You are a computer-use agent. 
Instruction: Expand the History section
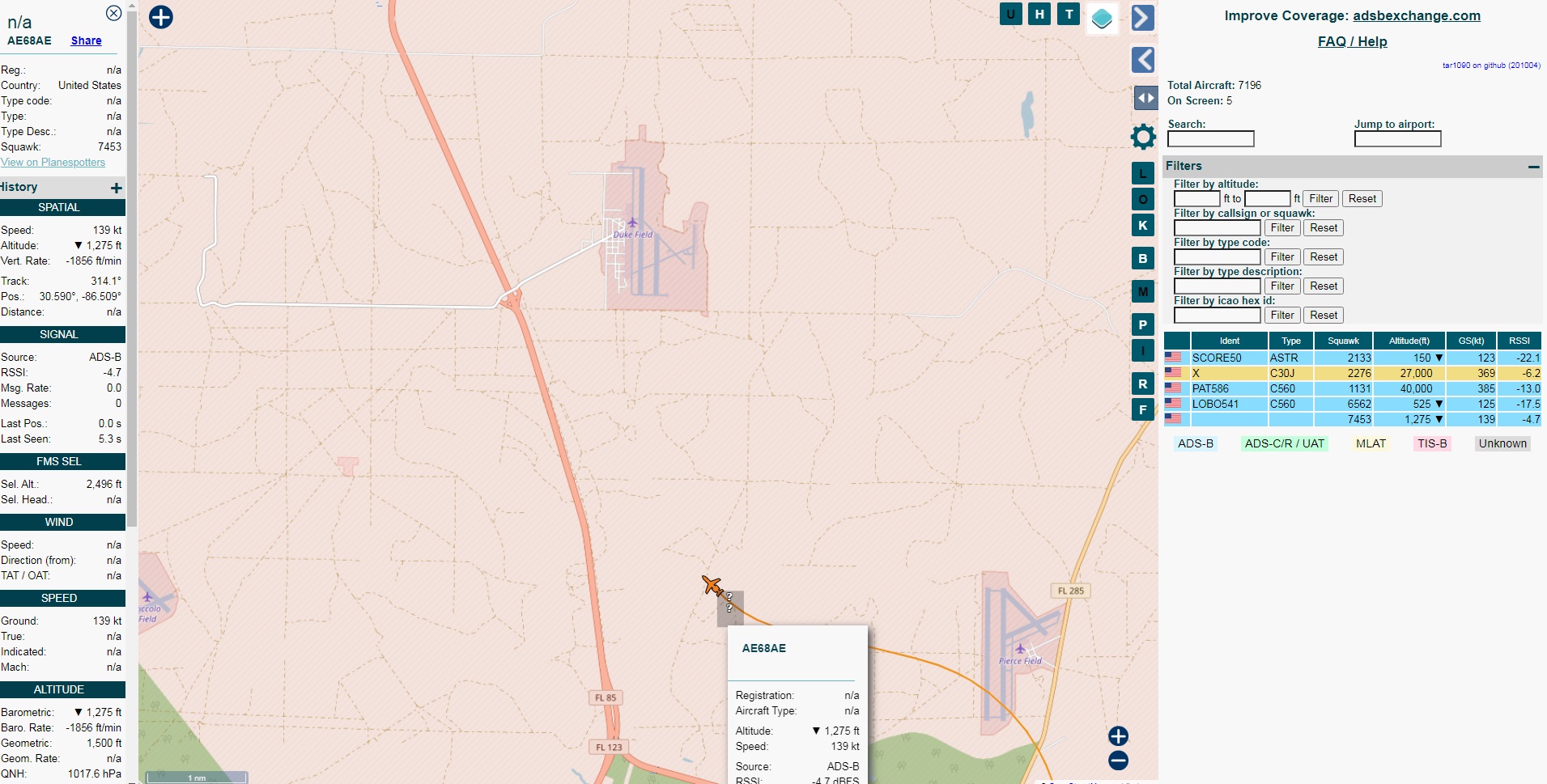pyautogui.click(x=116, y=188)
